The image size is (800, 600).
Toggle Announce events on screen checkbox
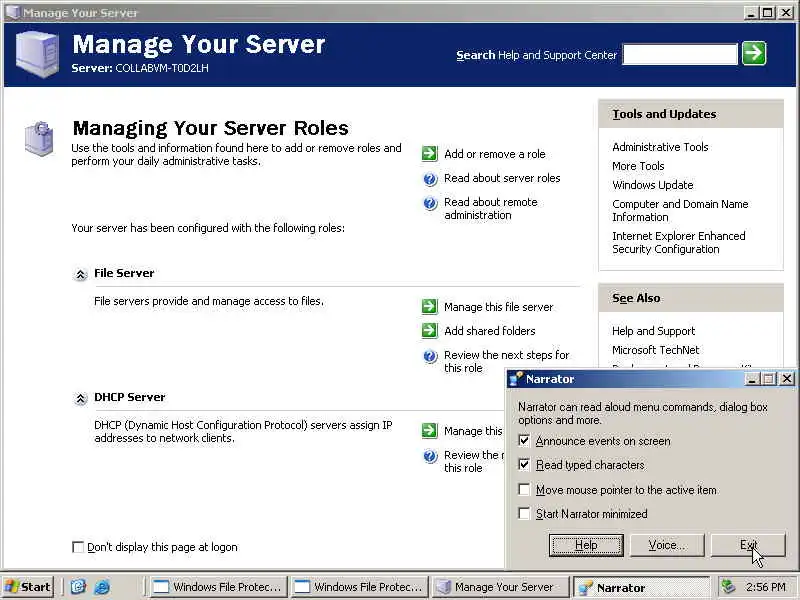(524, 440)
